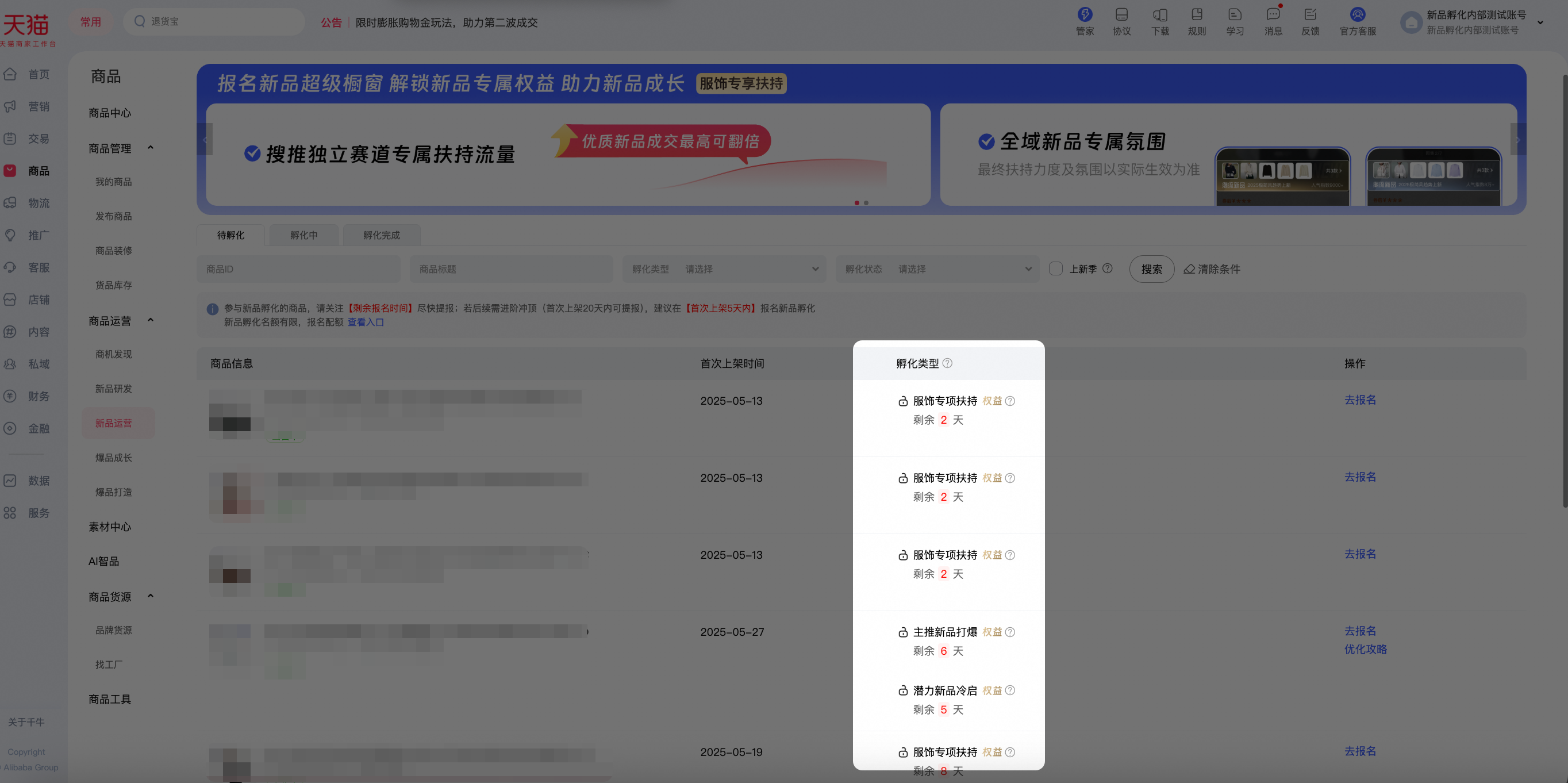Open 客服 in left sidebar
The width and height of the screenshot is (1568, 783).
tap(28, 268)
